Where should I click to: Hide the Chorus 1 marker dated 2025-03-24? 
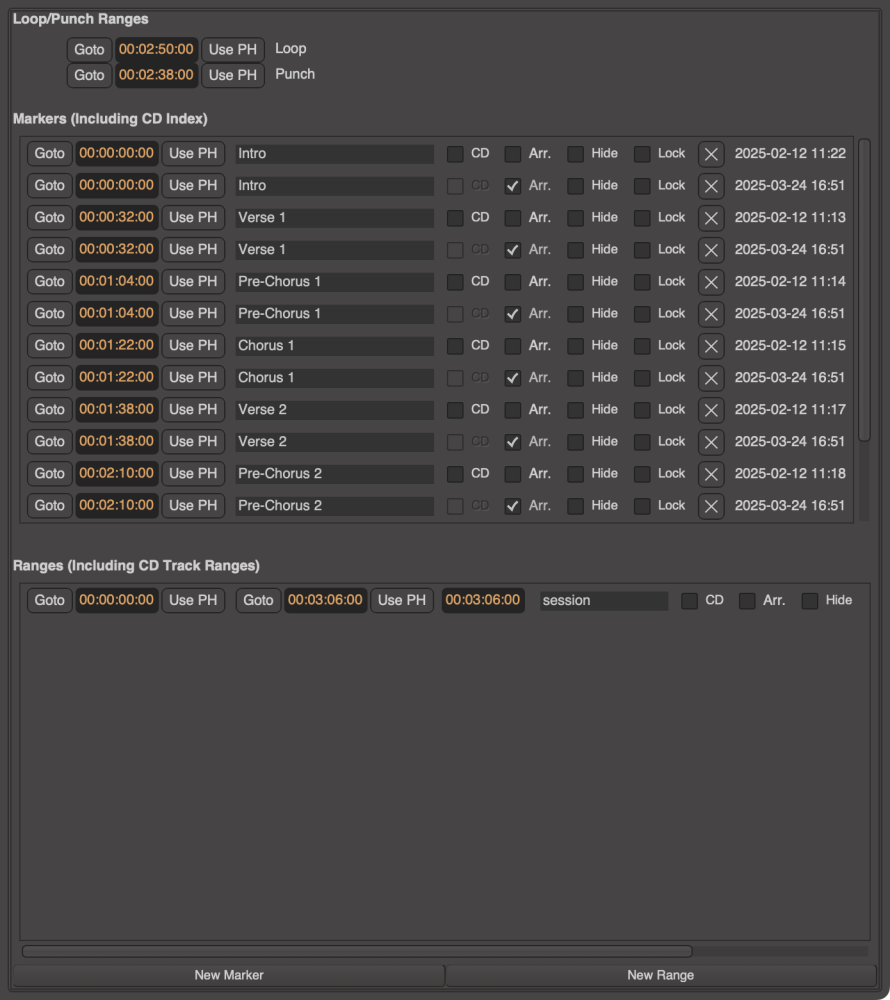[x=576, y=378]
